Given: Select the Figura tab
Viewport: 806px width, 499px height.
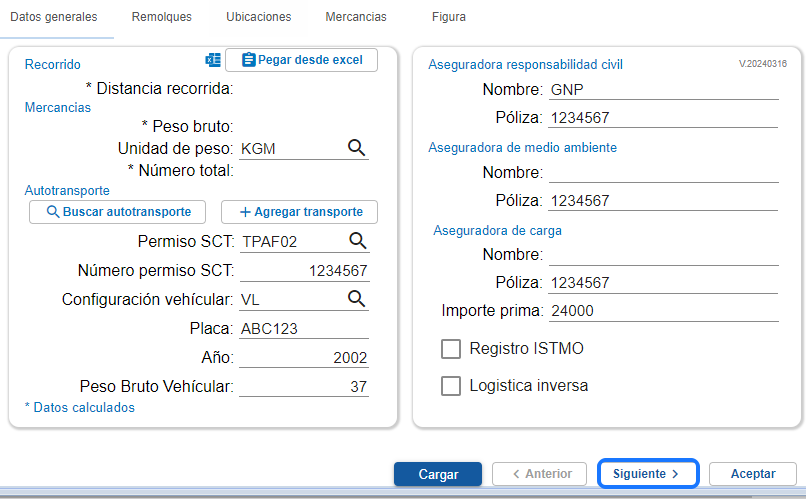Looking at the screenshot, I should 448,17.
